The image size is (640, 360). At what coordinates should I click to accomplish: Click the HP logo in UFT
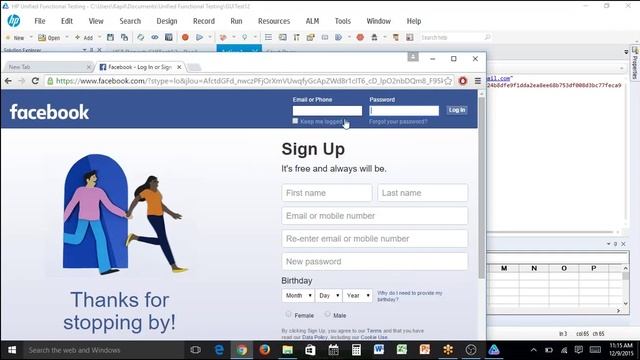(14, 21)
